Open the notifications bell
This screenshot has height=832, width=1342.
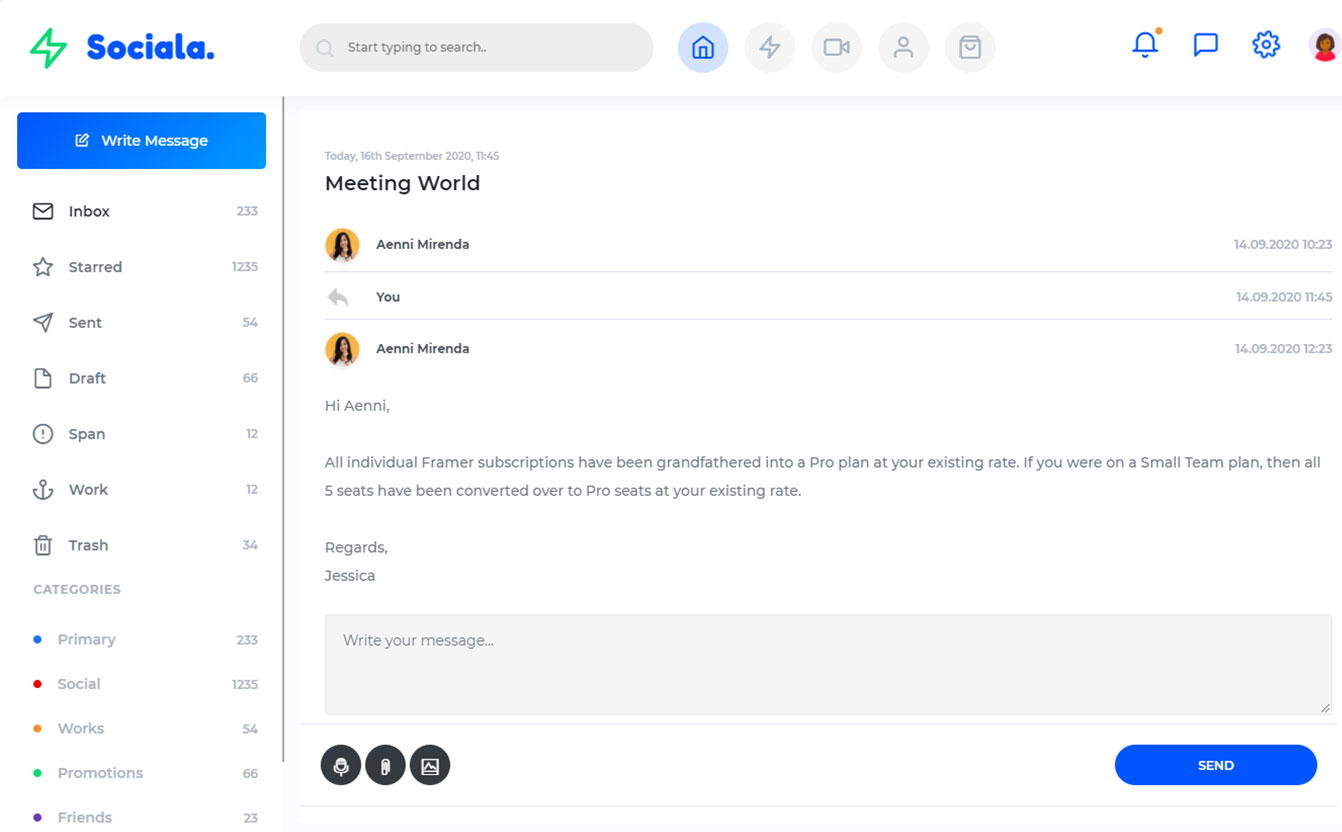point(1145,45)
